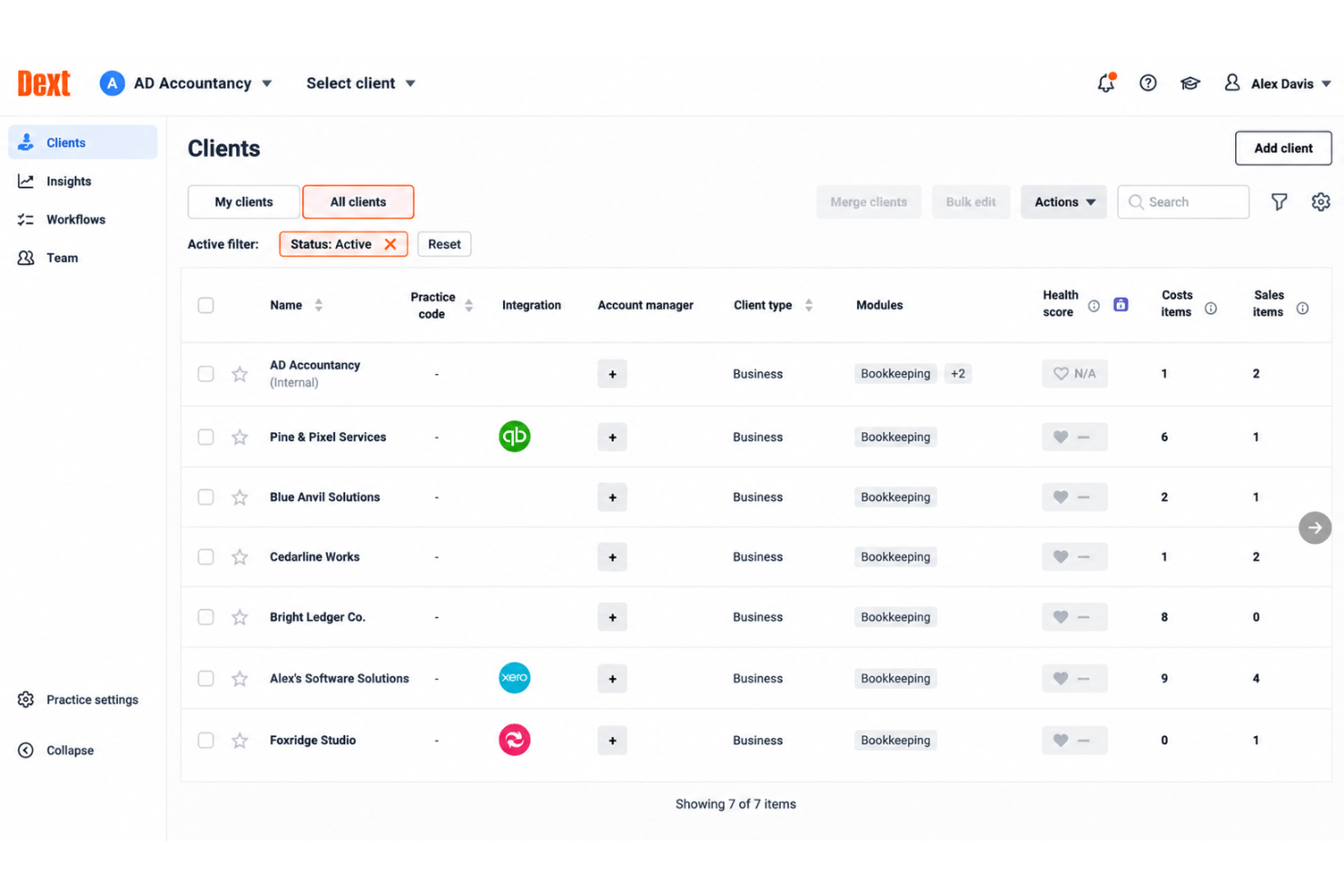Screen dimensions: 1344x896
Task: Add account manager for Pine & Pixel Services
Action: (612, 438)
